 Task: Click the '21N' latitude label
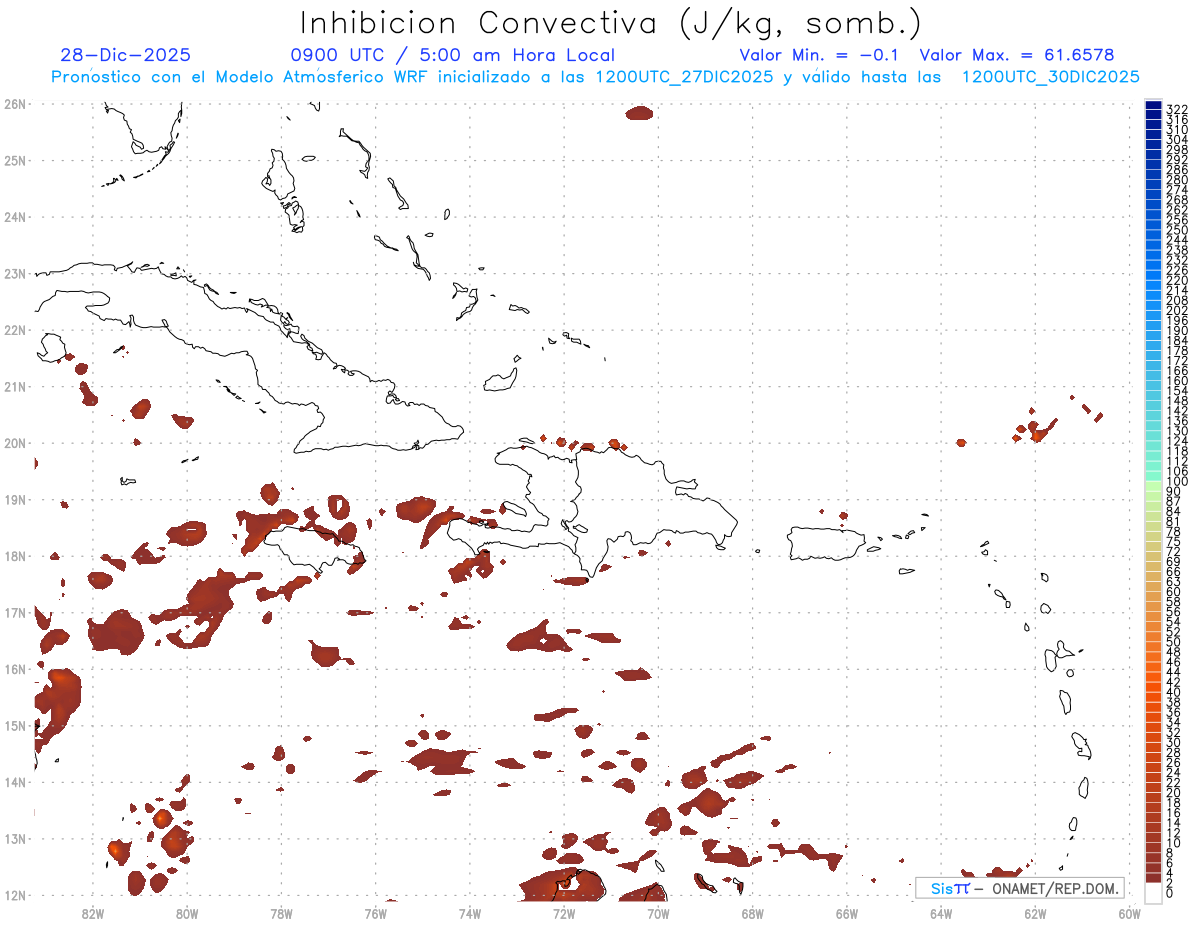[15, 386]
